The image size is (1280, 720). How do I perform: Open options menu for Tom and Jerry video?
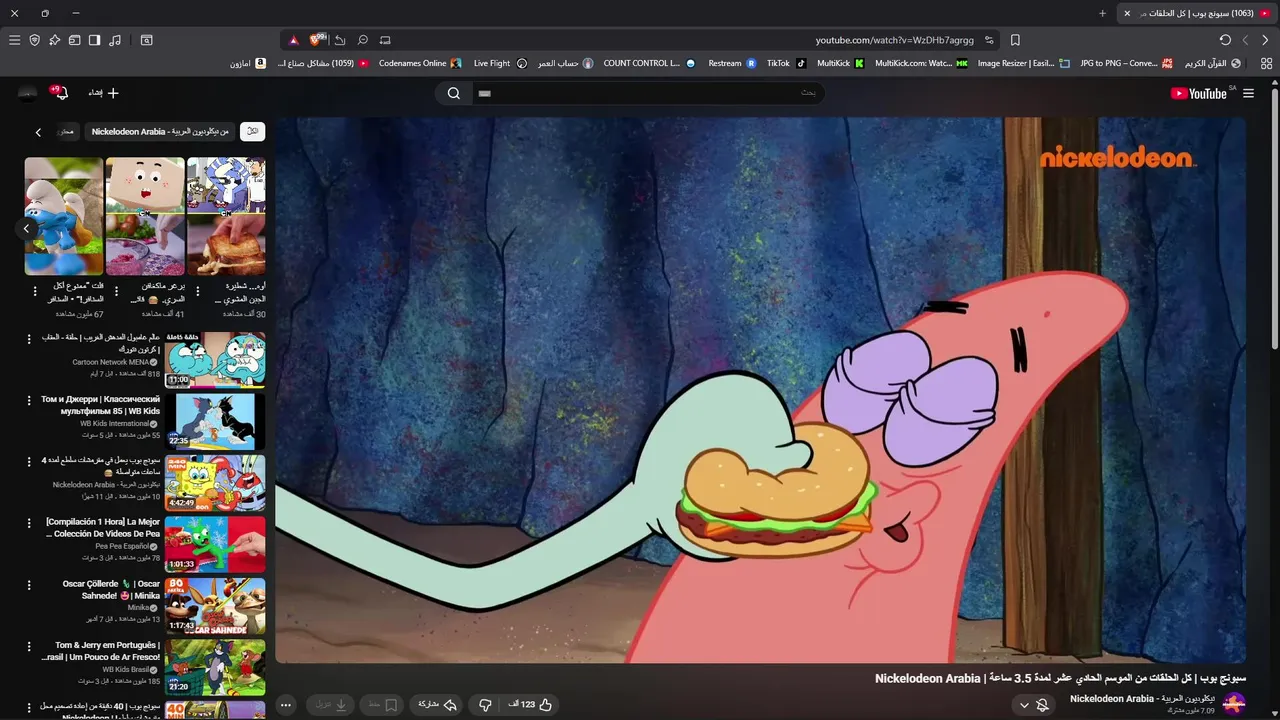(x=29, y=400)
